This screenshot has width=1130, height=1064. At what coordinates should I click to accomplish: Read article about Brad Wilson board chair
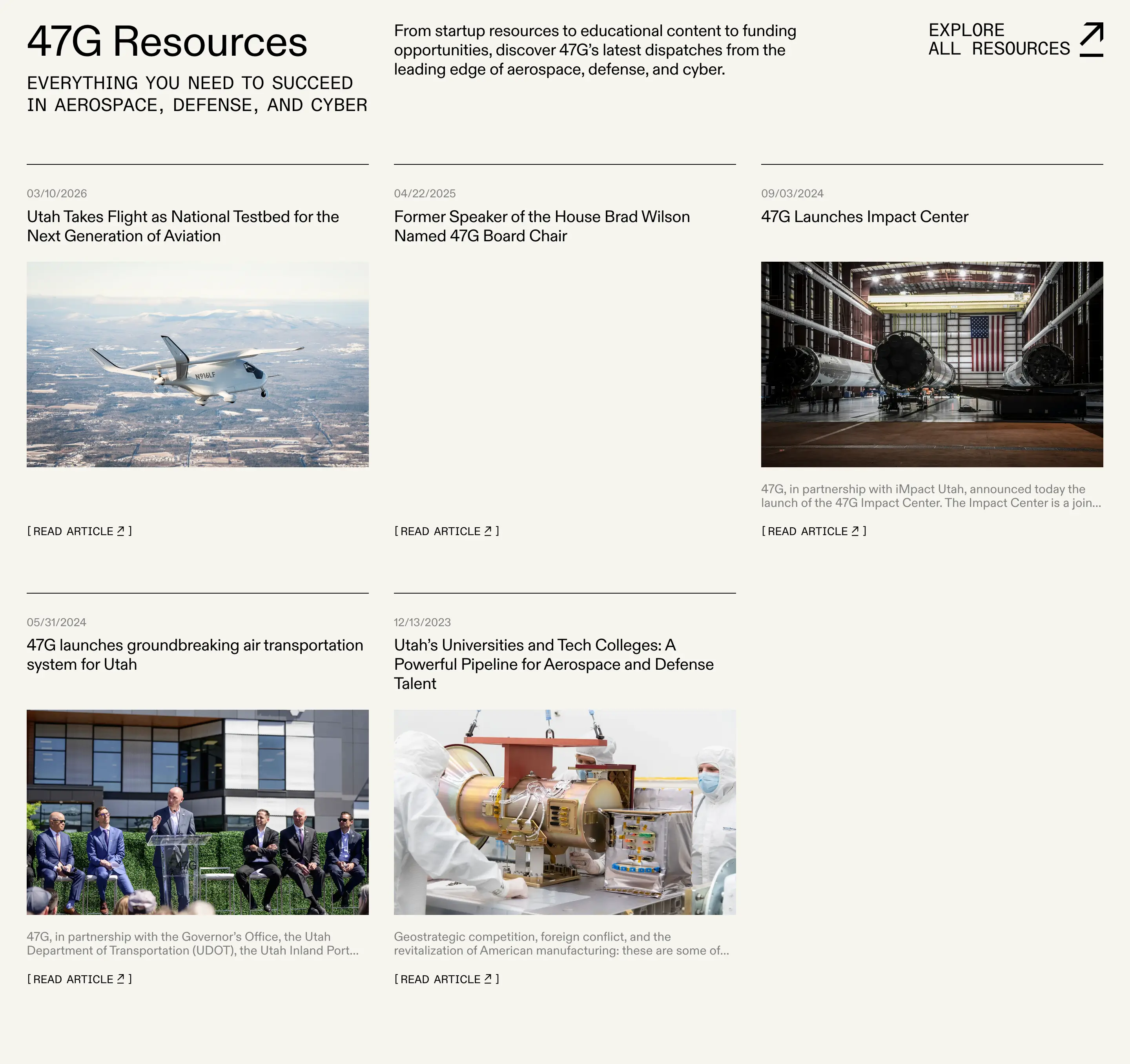coord(446,531)
